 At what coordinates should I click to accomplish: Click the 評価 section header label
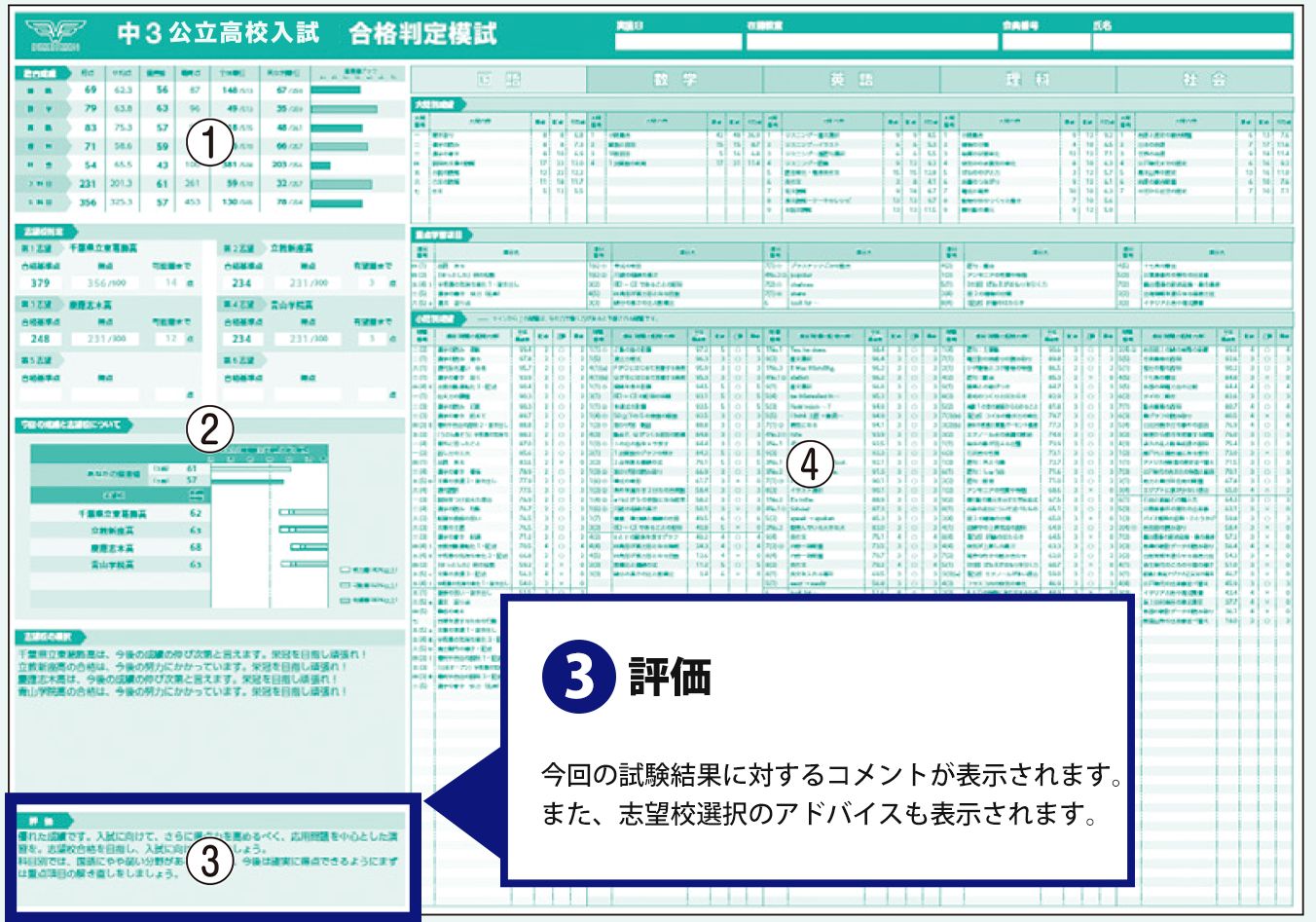pyautogui.click(x=44, y=821)
